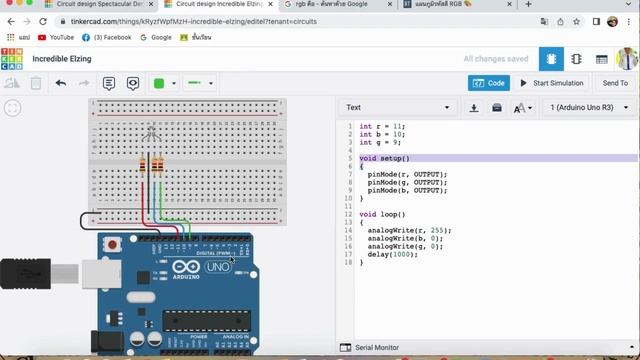Translate this page icon
Screen dimensions: 640x360
pyautogui.click(x=544, y=22)
